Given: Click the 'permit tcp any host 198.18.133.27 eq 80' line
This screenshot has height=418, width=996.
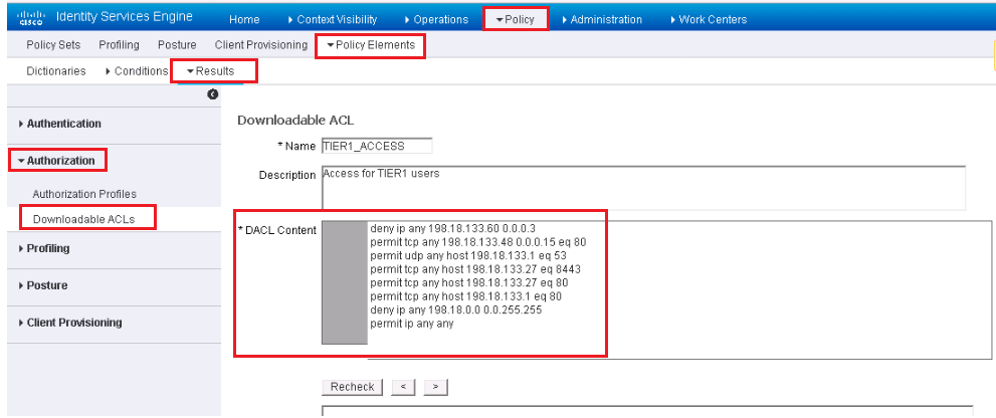Looking at the screenshot, I should [x=469, y=283].
